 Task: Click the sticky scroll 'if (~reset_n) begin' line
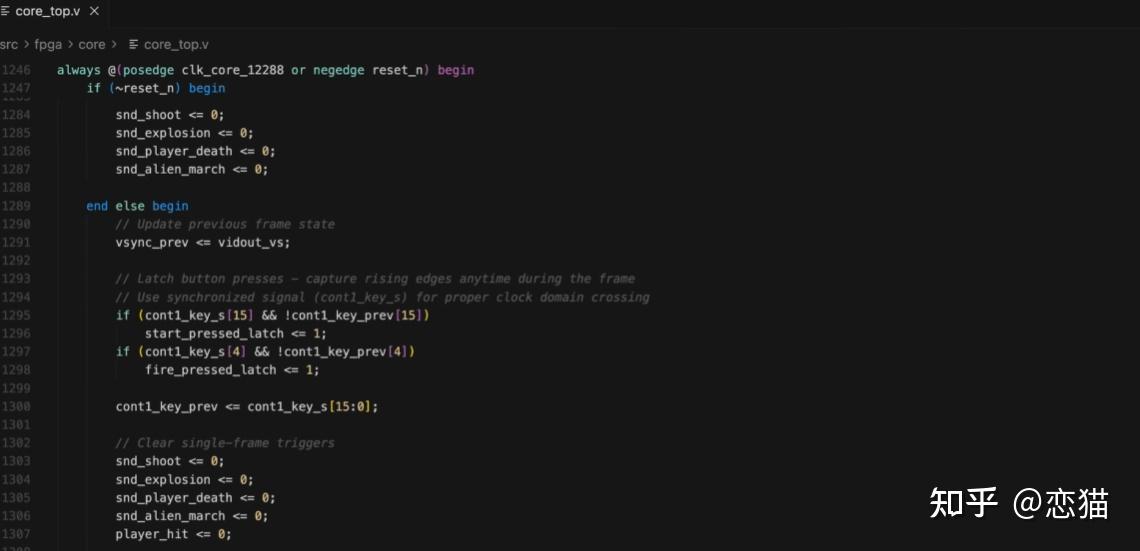pyautogui.click(x=155, y=88)
